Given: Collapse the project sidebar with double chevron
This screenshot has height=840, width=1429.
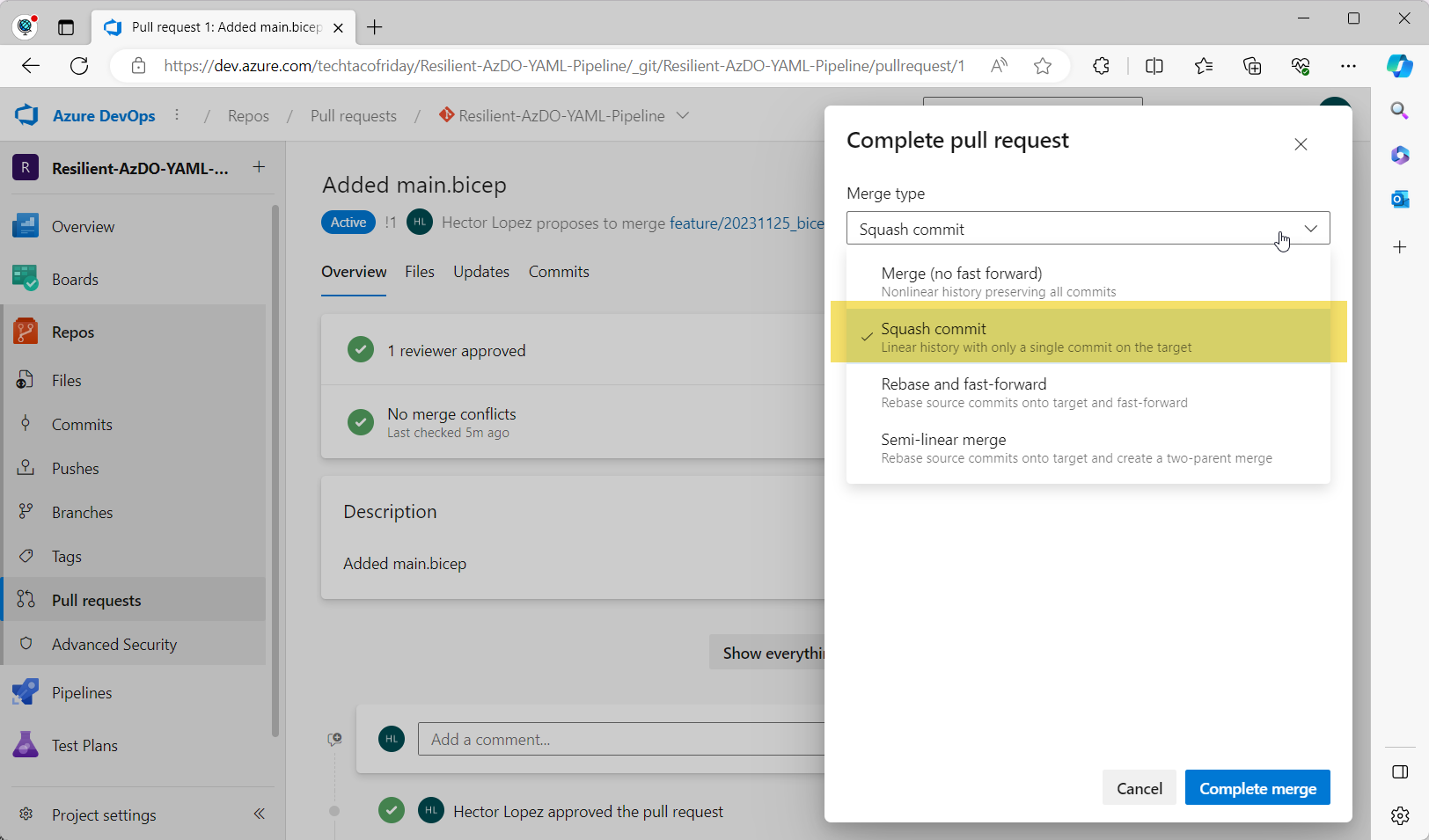Looking at the screenshot, I should 260,814.
